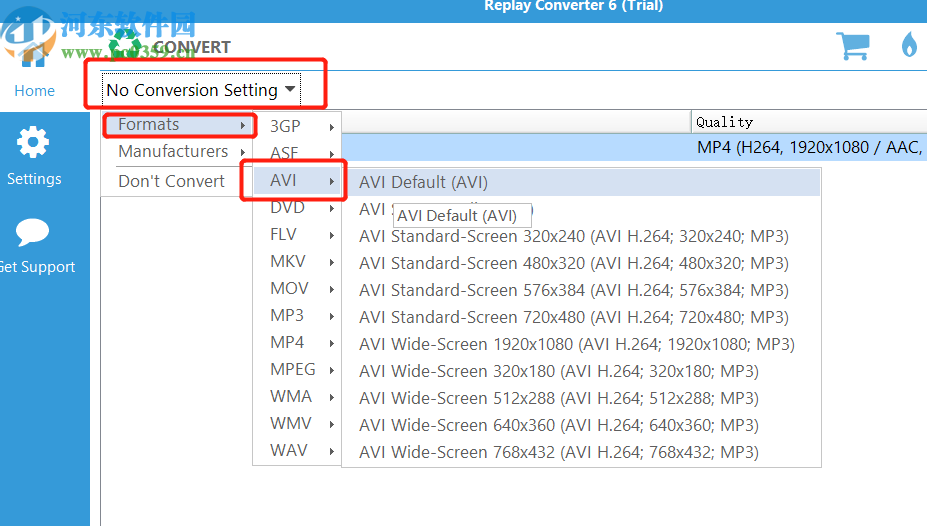Select AVI Standard-Screen 320x240 preset

[581, 236]
